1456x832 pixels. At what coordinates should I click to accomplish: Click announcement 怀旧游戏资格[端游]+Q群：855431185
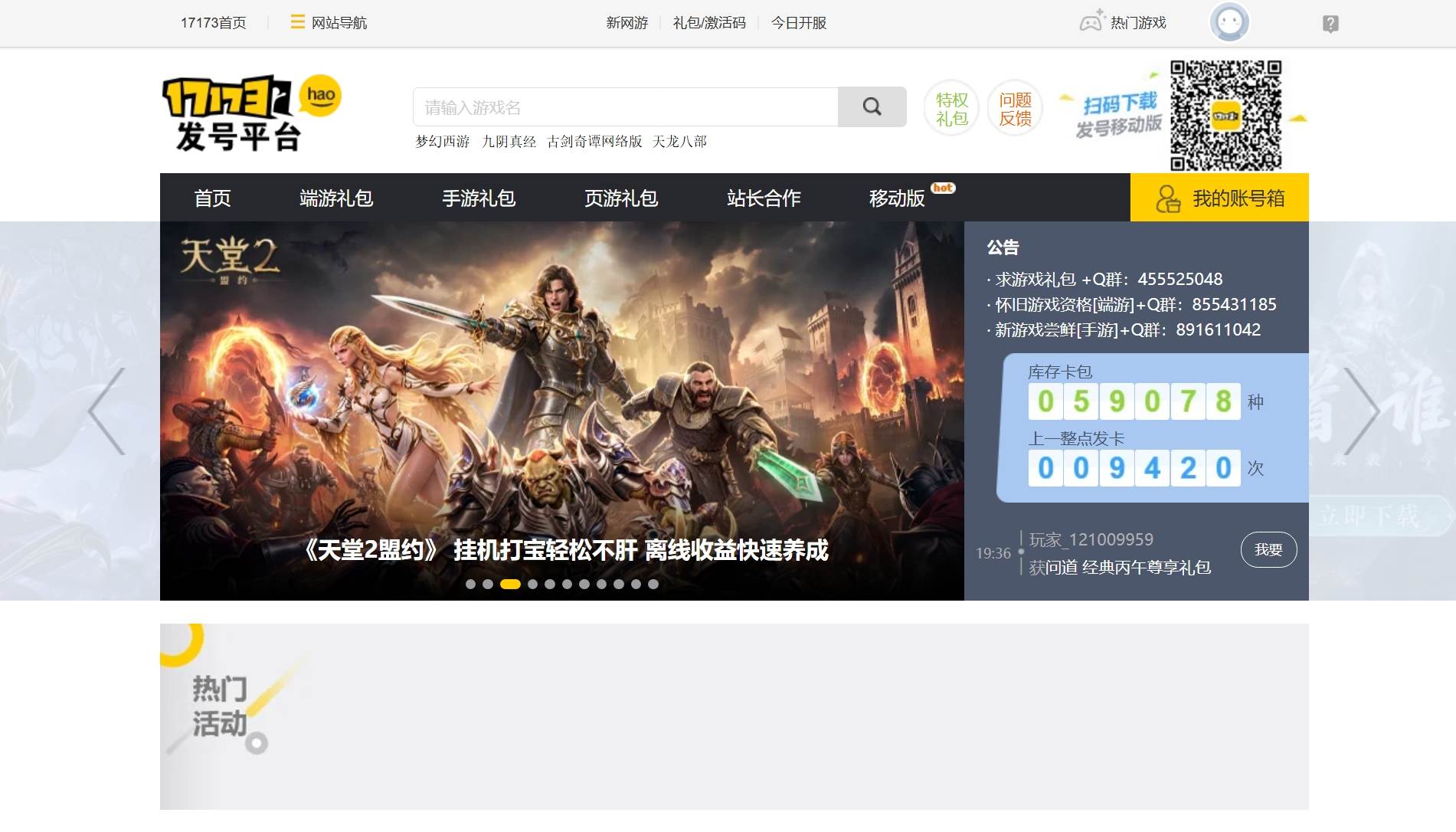(1135, 304)
